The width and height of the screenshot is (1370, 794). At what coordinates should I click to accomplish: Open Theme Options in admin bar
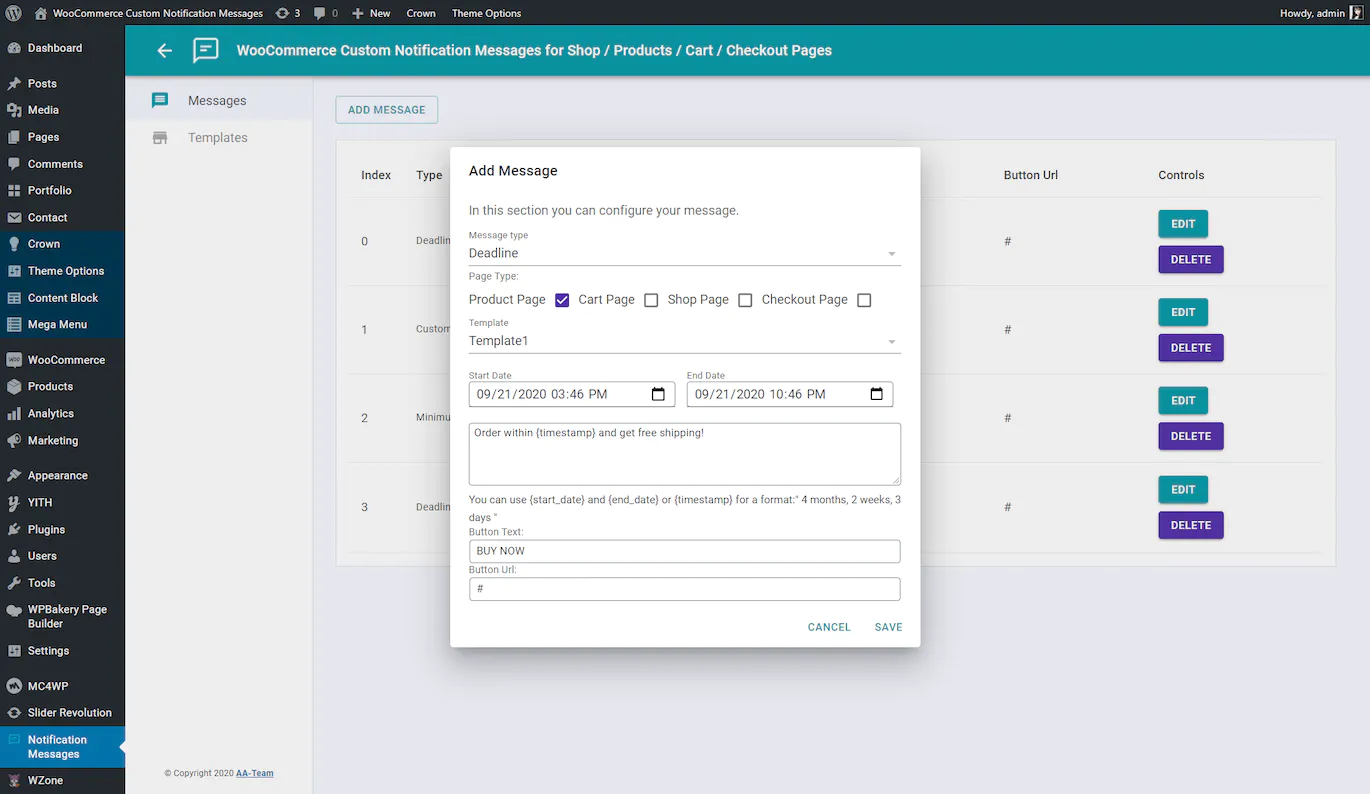point(486,13)
